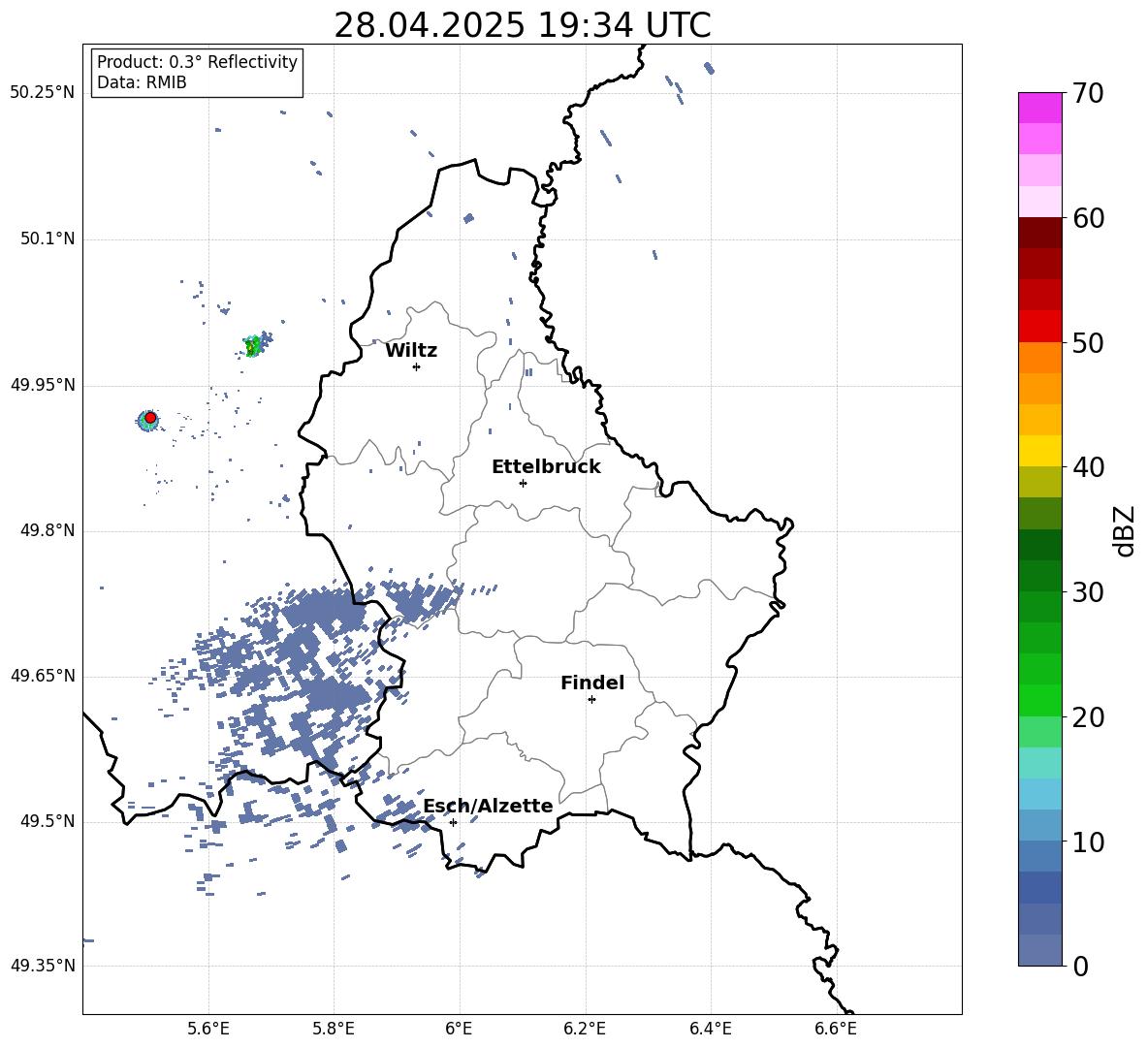1148x1048 pixels.
Task: Click the title '28.04.2025 19:34 UTC'
Action: point(522,25)
